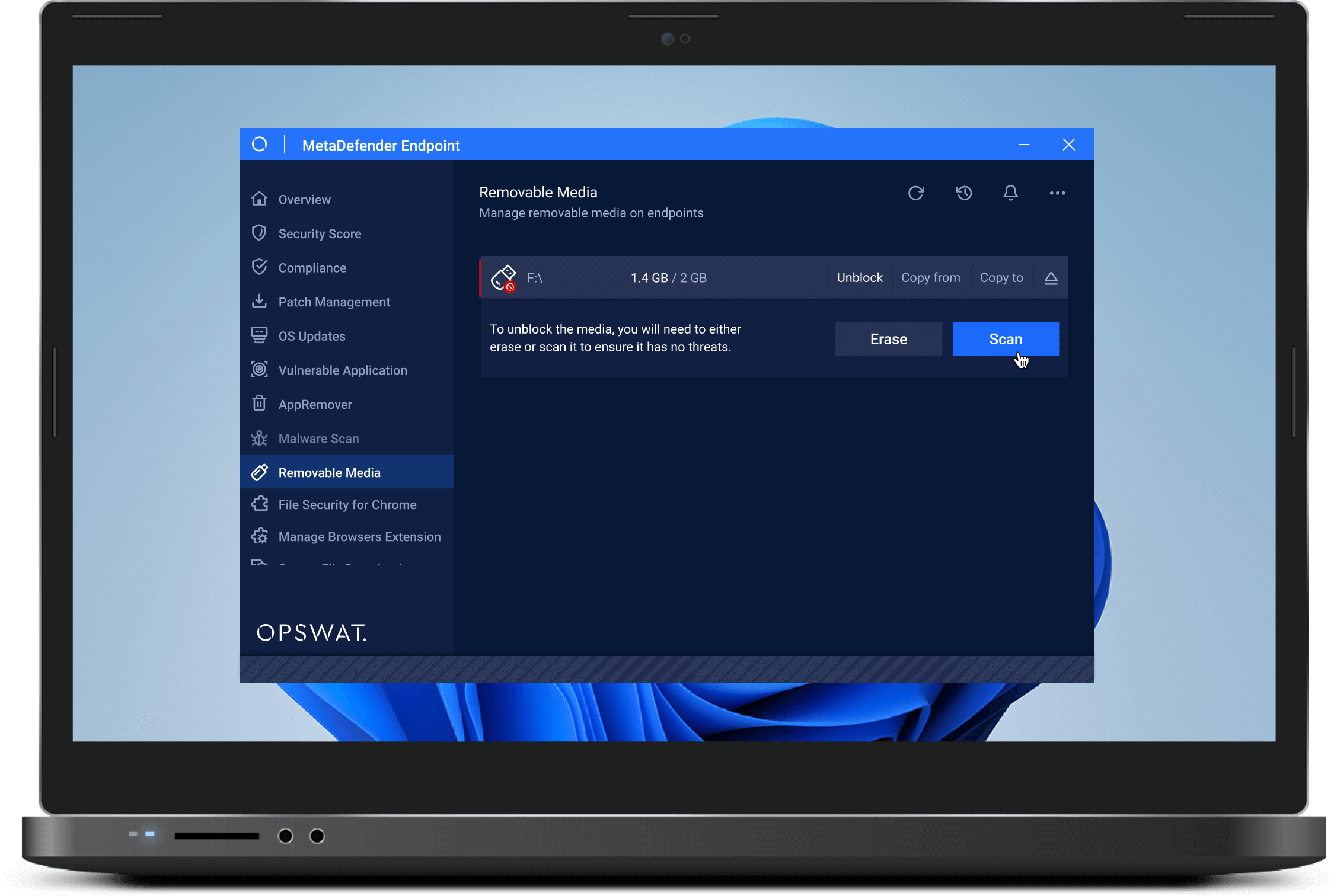Open Vulnerable Application section
This screenshot has width=1334, height=896.
click(x=342, y=370)
